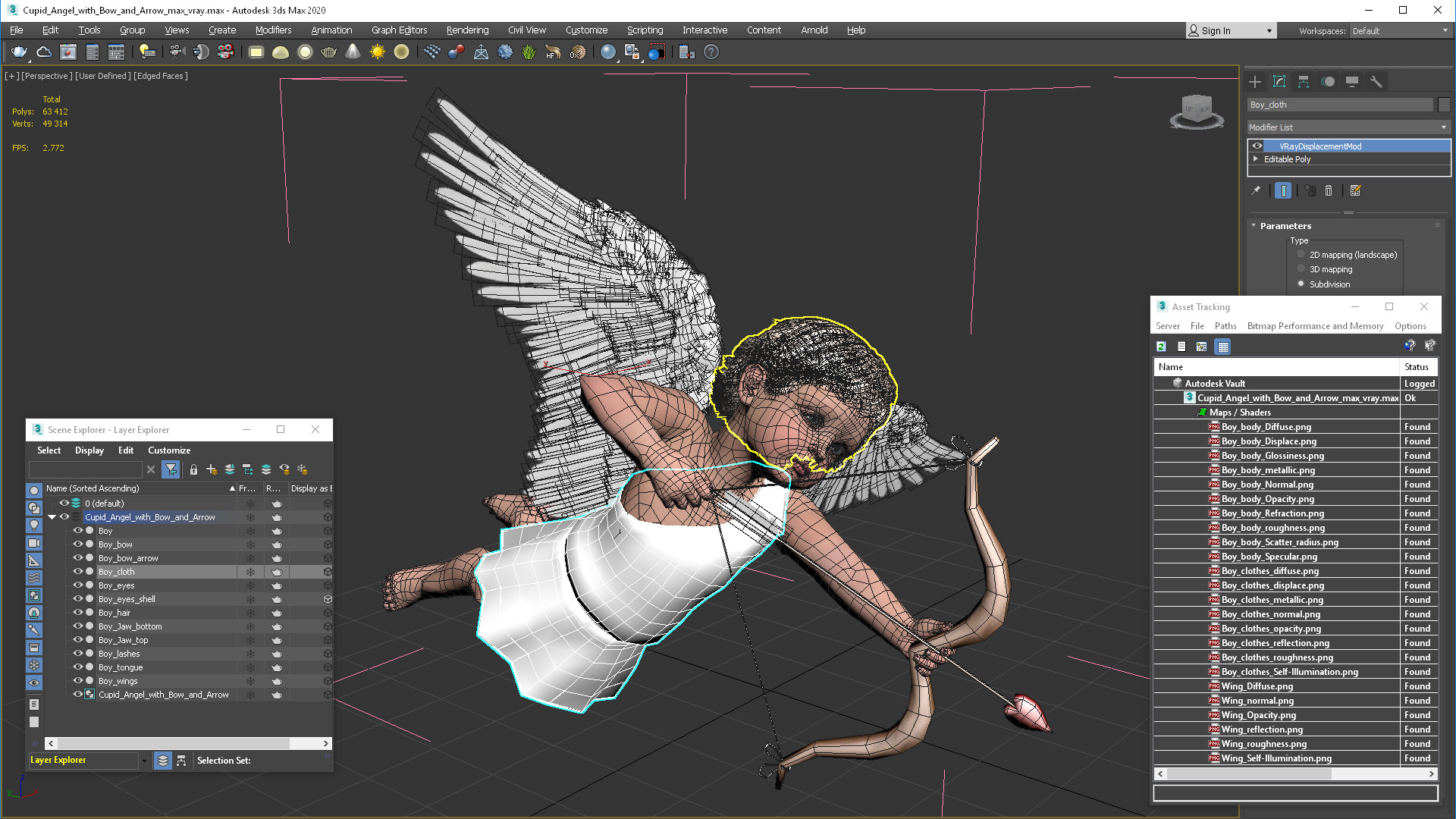Click lock icon in Scene Explorer toolbar

[193, 470]
